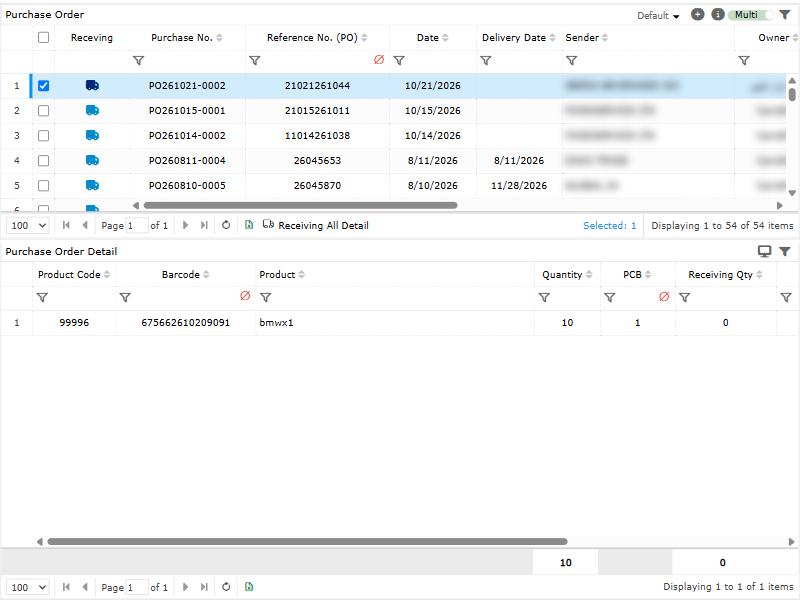Sort by Purchase No. column
Screen dimensions: 800x600
pyautogui.click(x=187, y=37)
